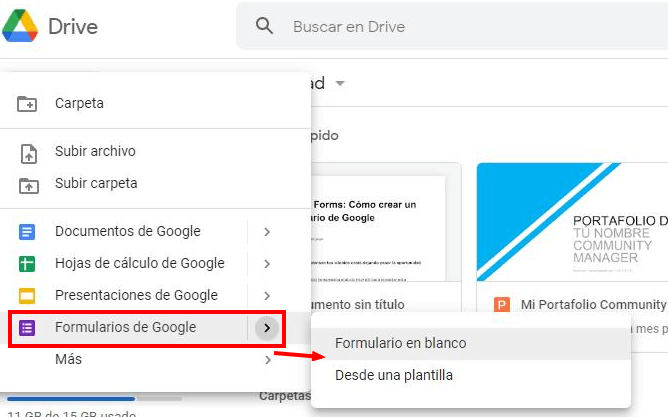Select Documentos de Google
The width and height of the screenshot is (668, 417).
(128, 231)
